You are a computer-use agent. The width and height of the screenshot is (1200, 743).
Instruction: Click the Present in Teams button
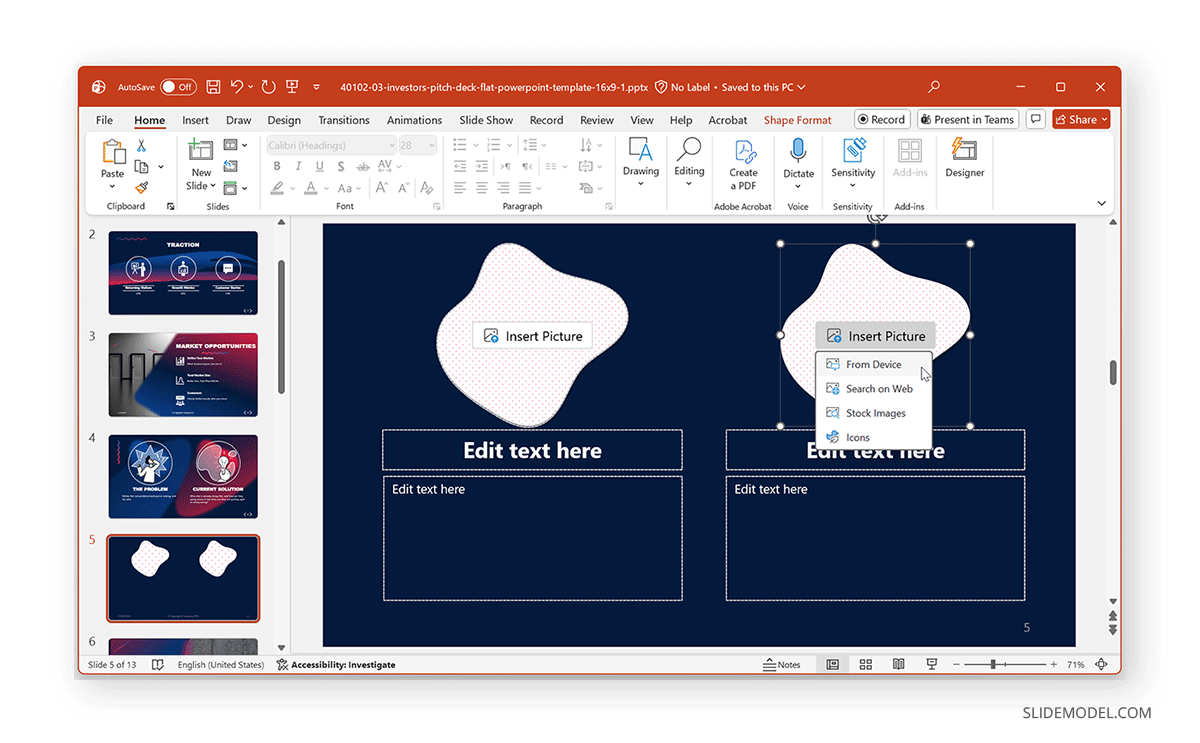click(967, 119)
